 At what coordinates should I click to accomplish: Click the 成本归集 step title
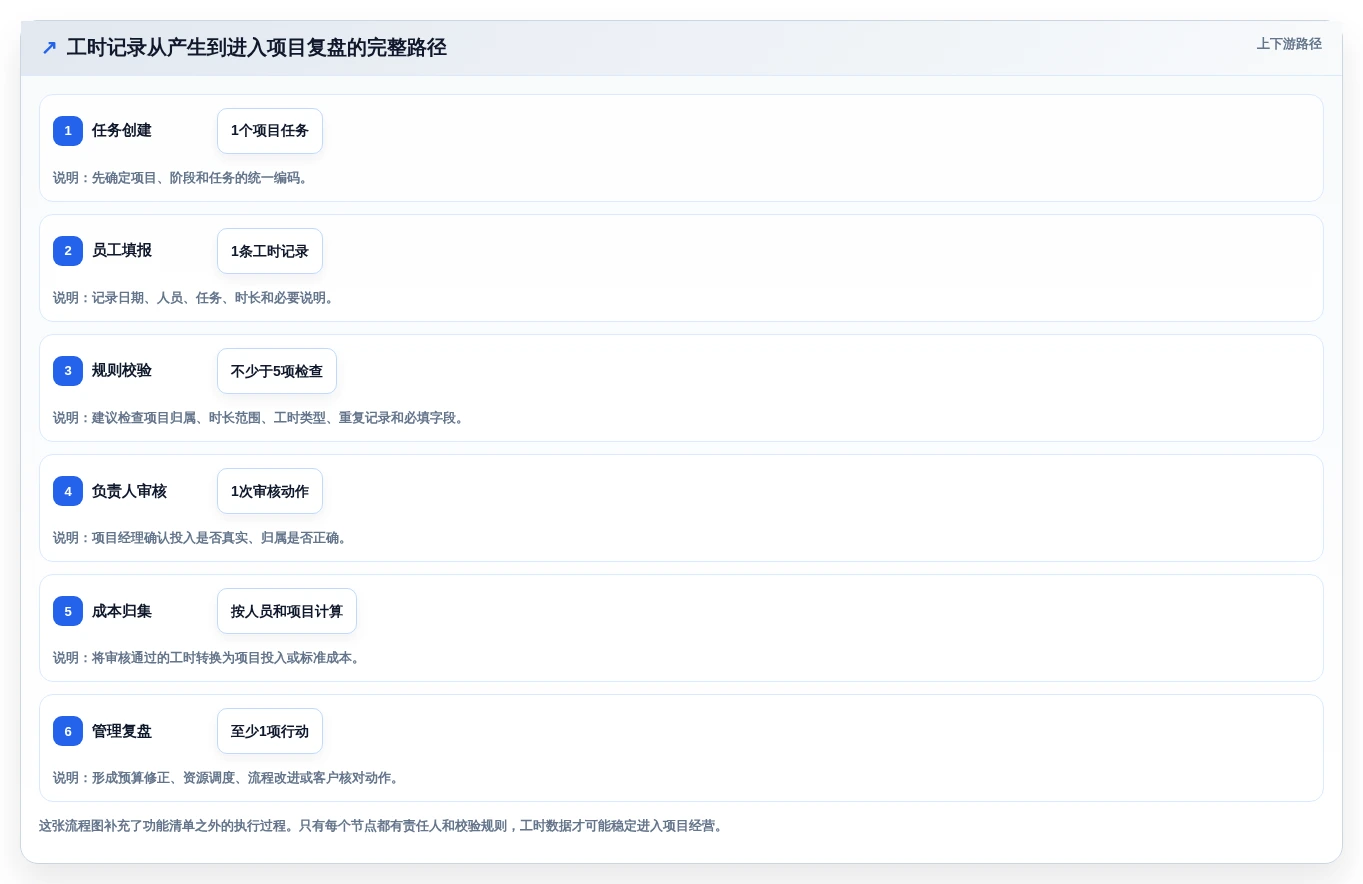122,611
